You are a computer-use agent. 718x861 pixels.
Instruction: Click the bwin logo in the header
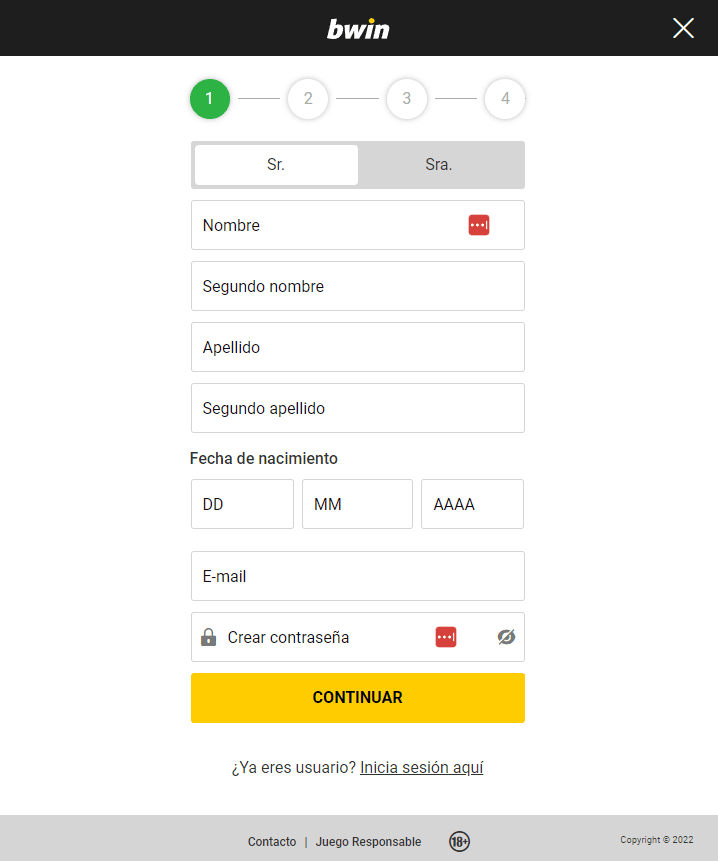[x=357, y=27]
